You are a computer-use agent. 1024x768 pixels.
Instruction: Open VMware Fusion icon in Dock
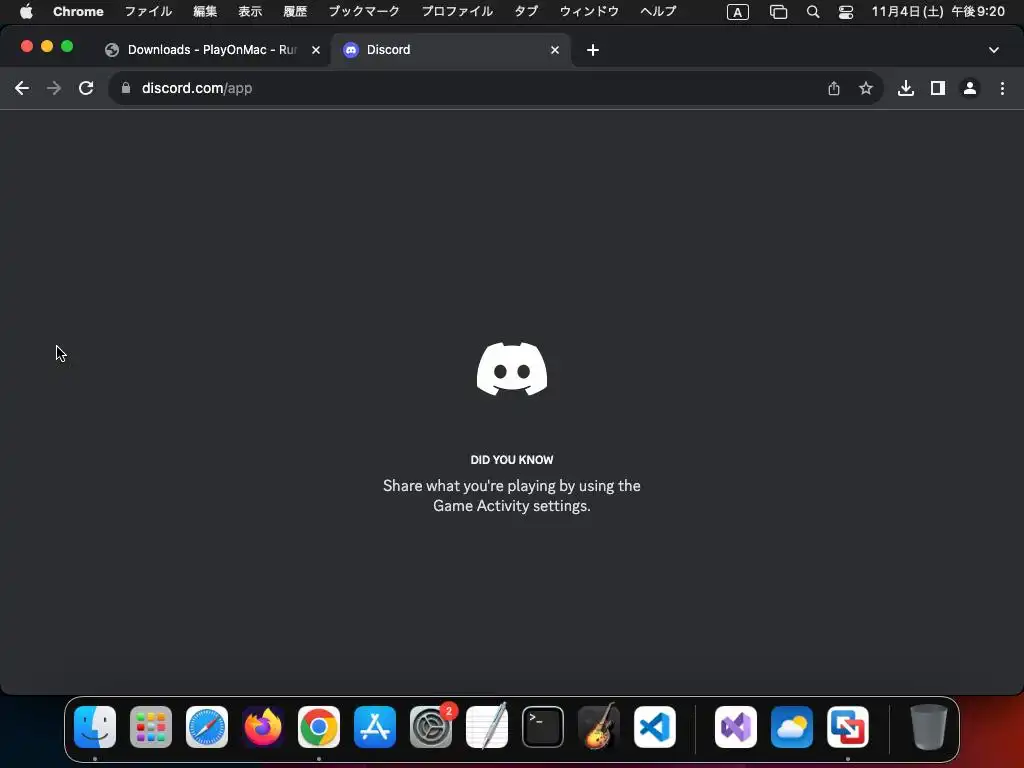[x=848, y=727]
